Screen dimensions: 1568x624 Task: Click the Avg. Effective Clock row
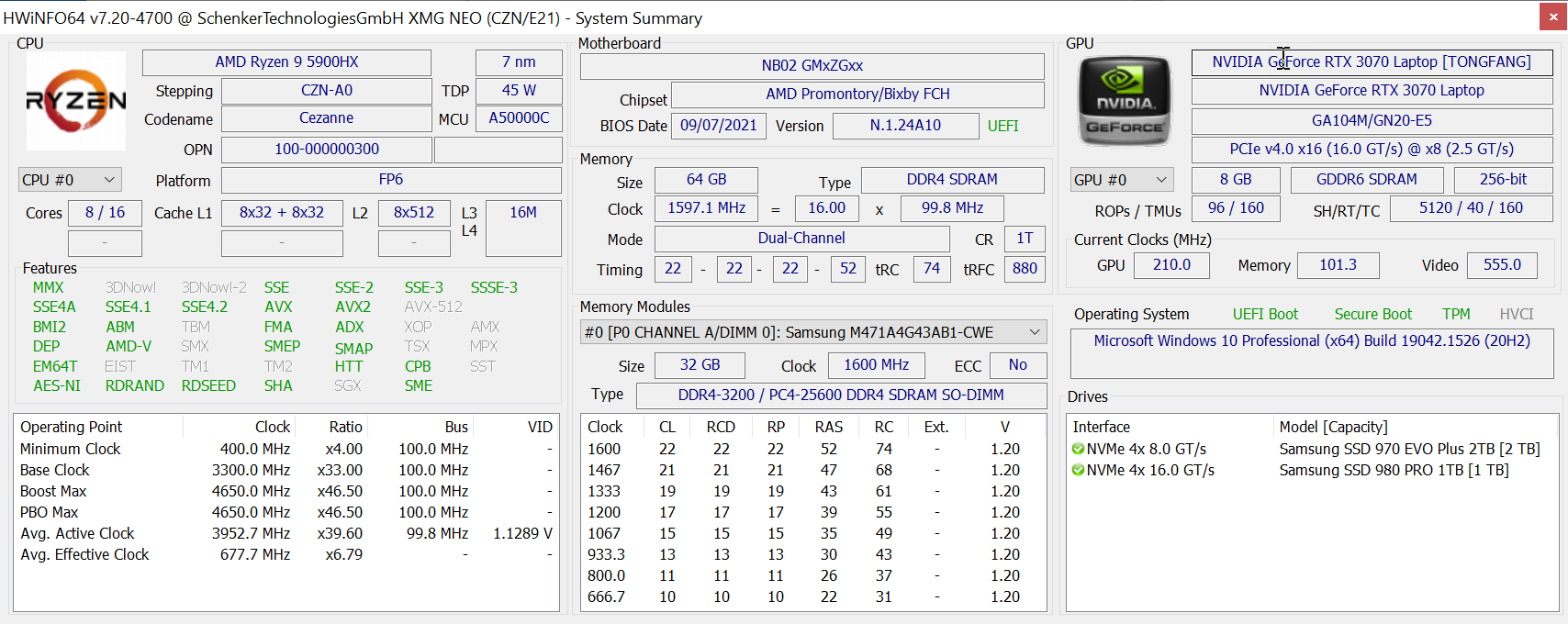286,554
